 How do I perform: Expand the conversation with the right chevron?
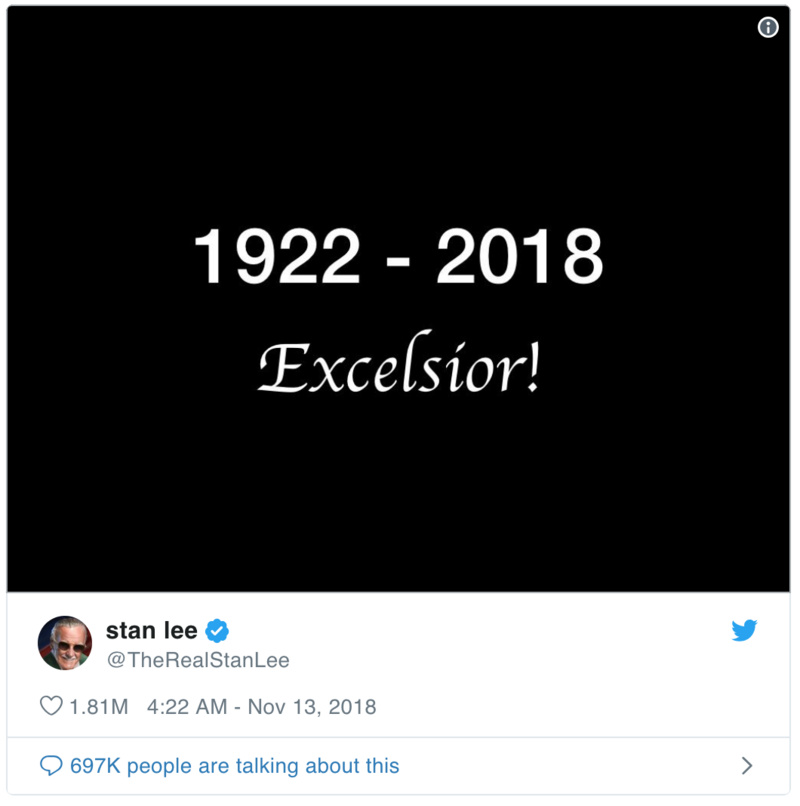pyautogui.click(x=746, y=766)
